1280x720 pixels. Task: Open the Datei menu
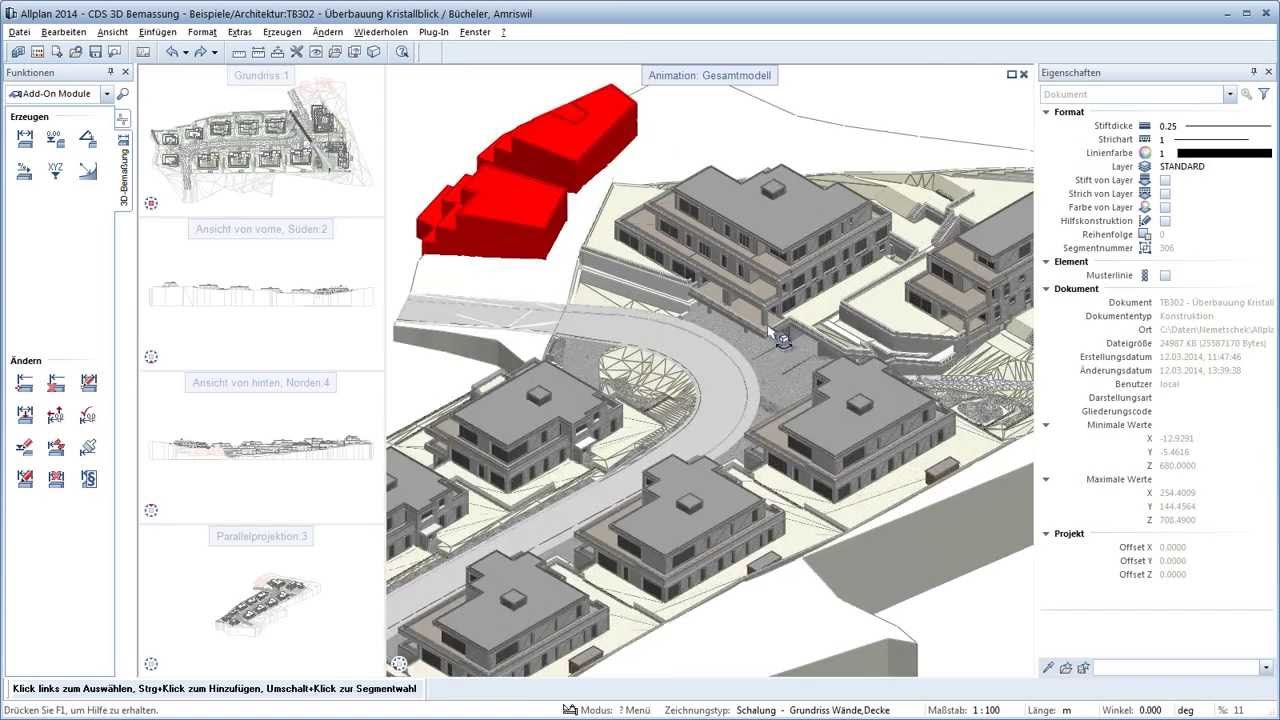[x=19, y=32]
